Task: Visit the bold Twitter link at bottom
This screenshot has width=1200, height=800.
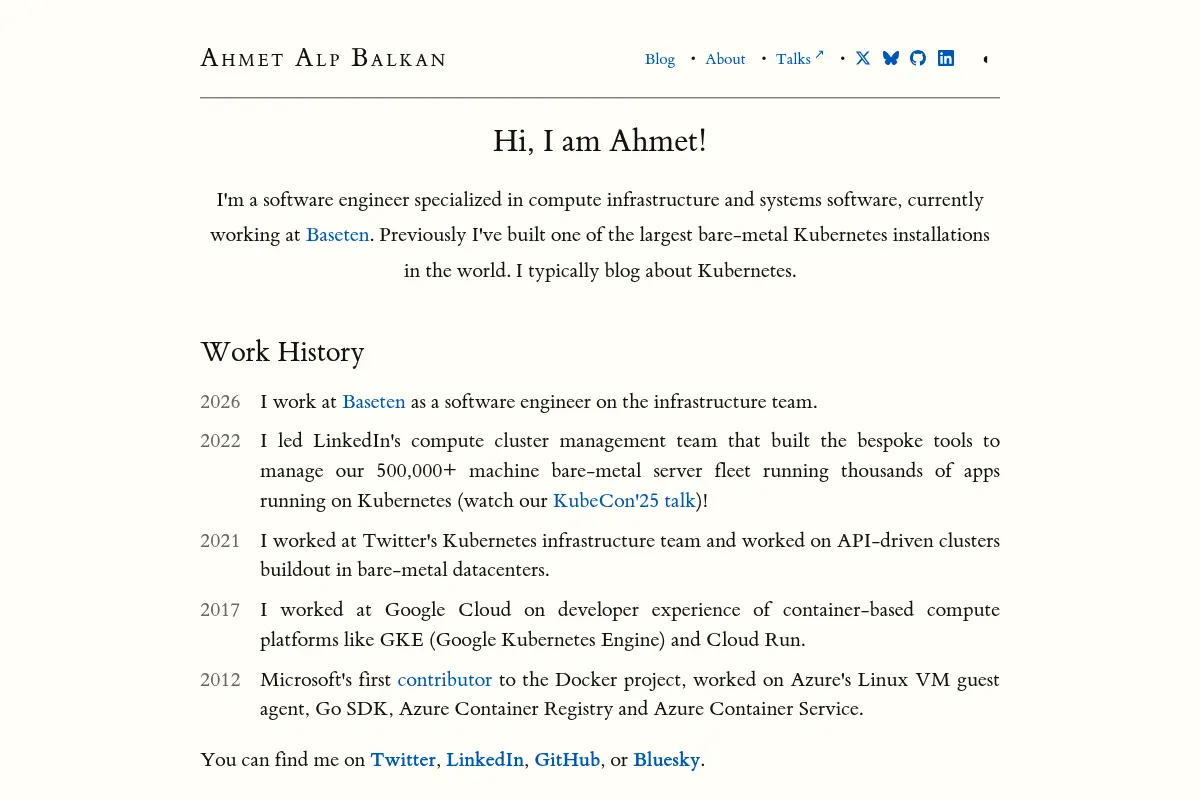Action: 403,760
